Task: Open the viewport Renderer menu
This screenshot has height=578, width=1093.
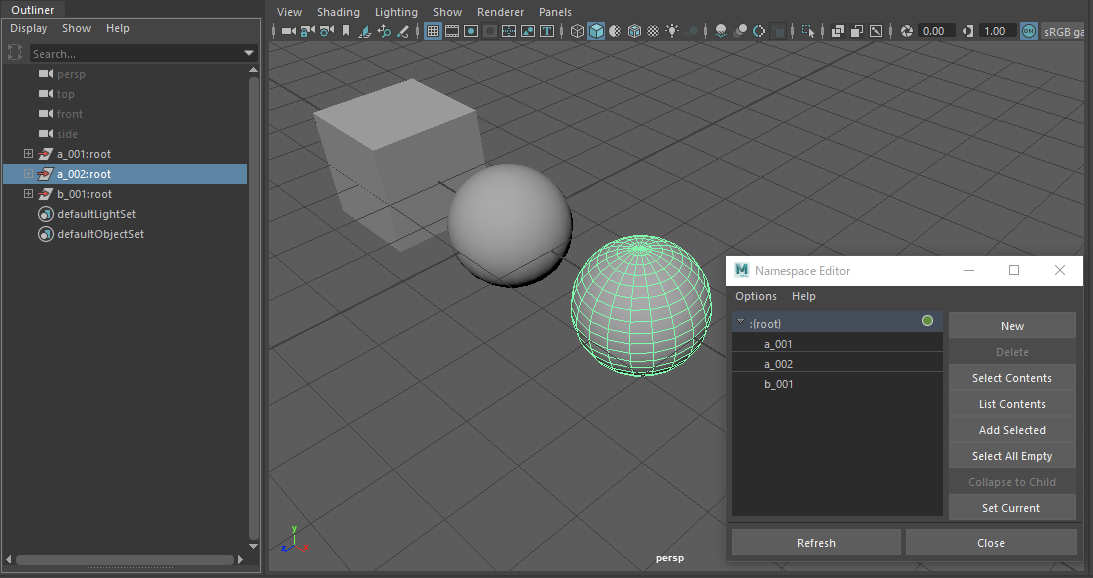Action: 500,12
